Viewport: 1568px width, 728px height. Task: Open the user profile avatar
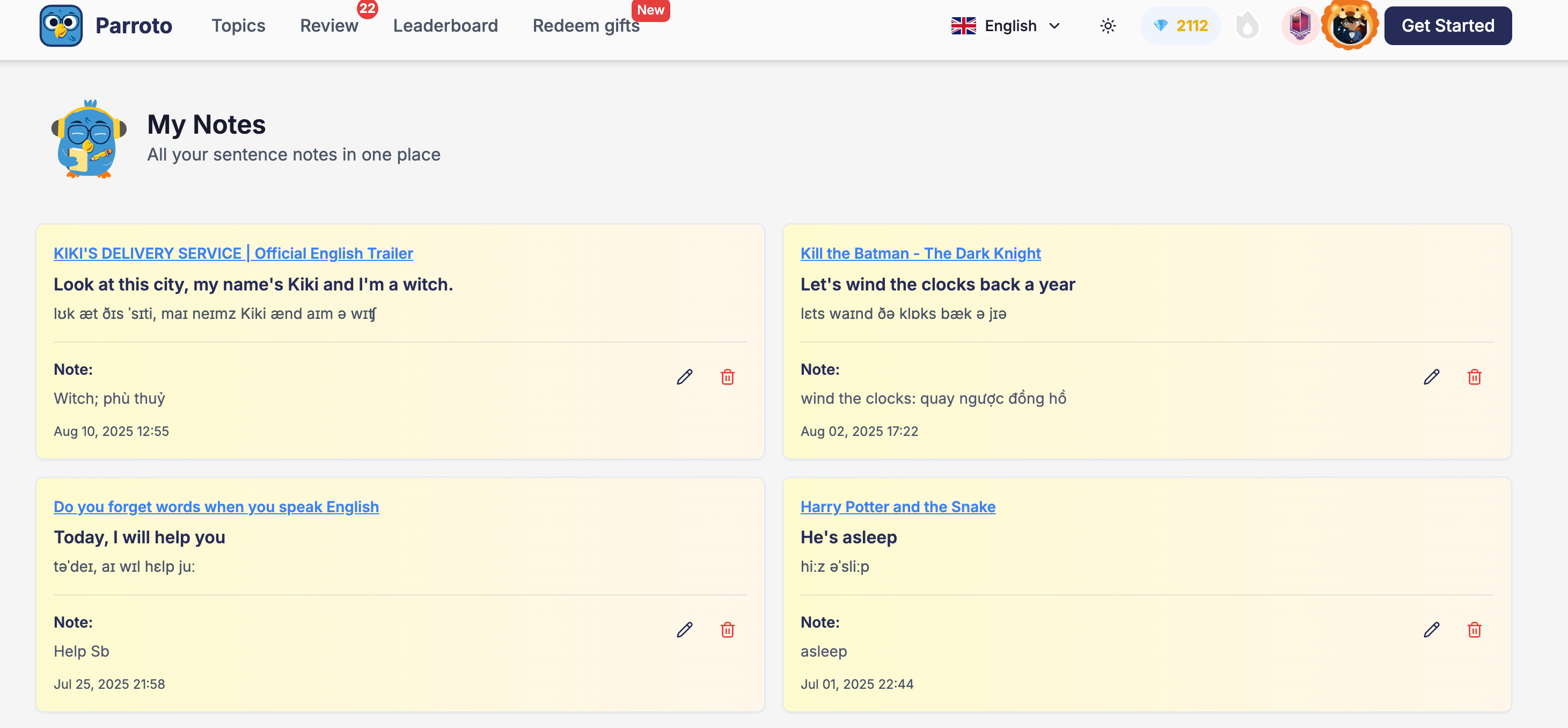(1350, 26)
